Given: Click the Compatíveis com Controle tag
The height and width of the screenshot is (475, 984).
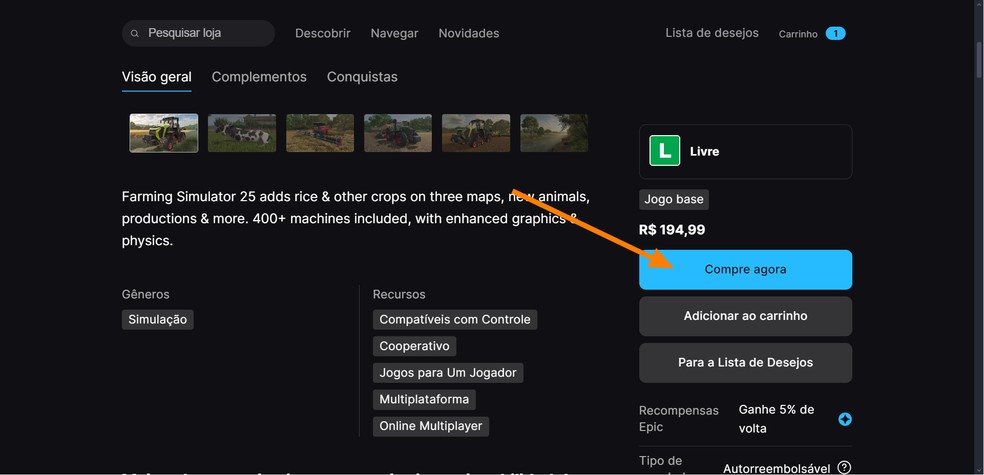Looking at the screenshot, I should point(455,319).
